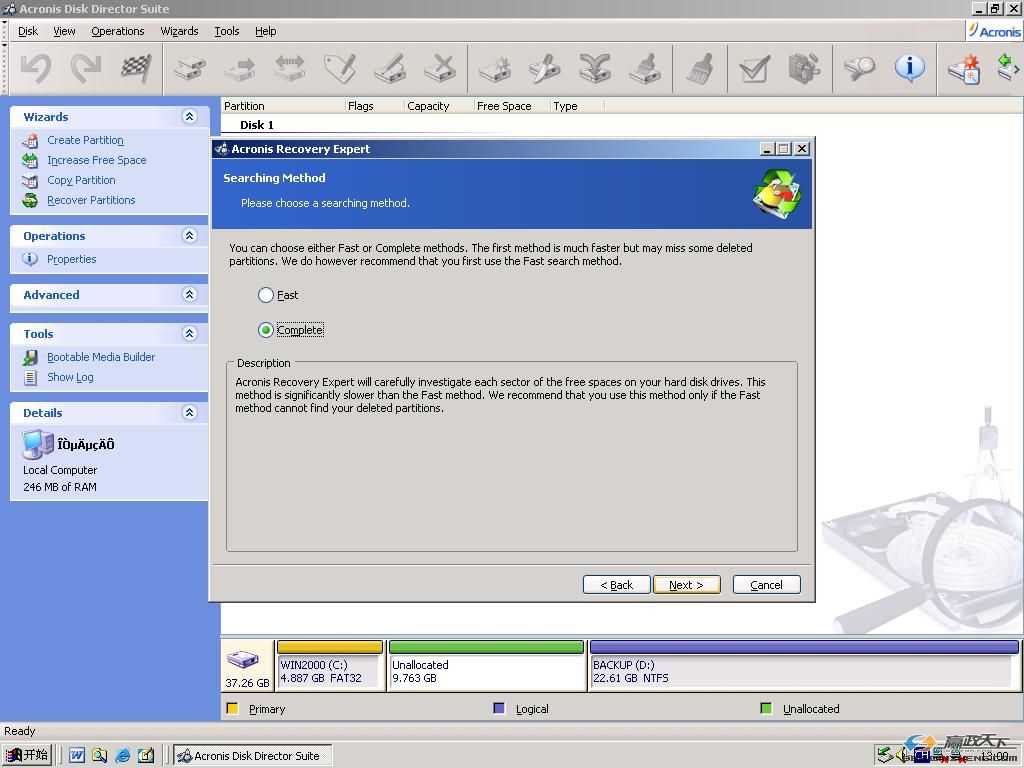Screen dimensions: 1024x768
Task: Select the BACKUP (D:) partition block
Action: pyautogui.click(x=804, y=665)
